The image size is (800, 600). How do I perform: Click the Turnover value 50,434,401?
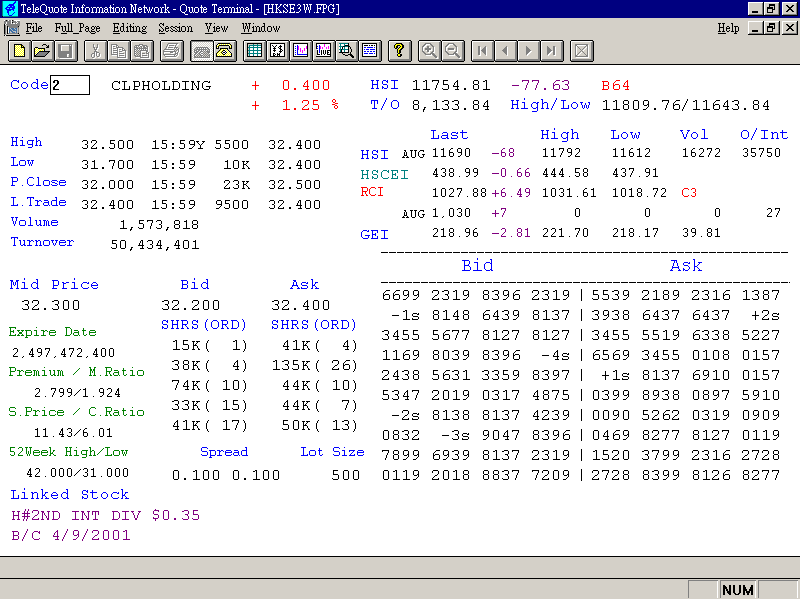click(x=155, y=245)
